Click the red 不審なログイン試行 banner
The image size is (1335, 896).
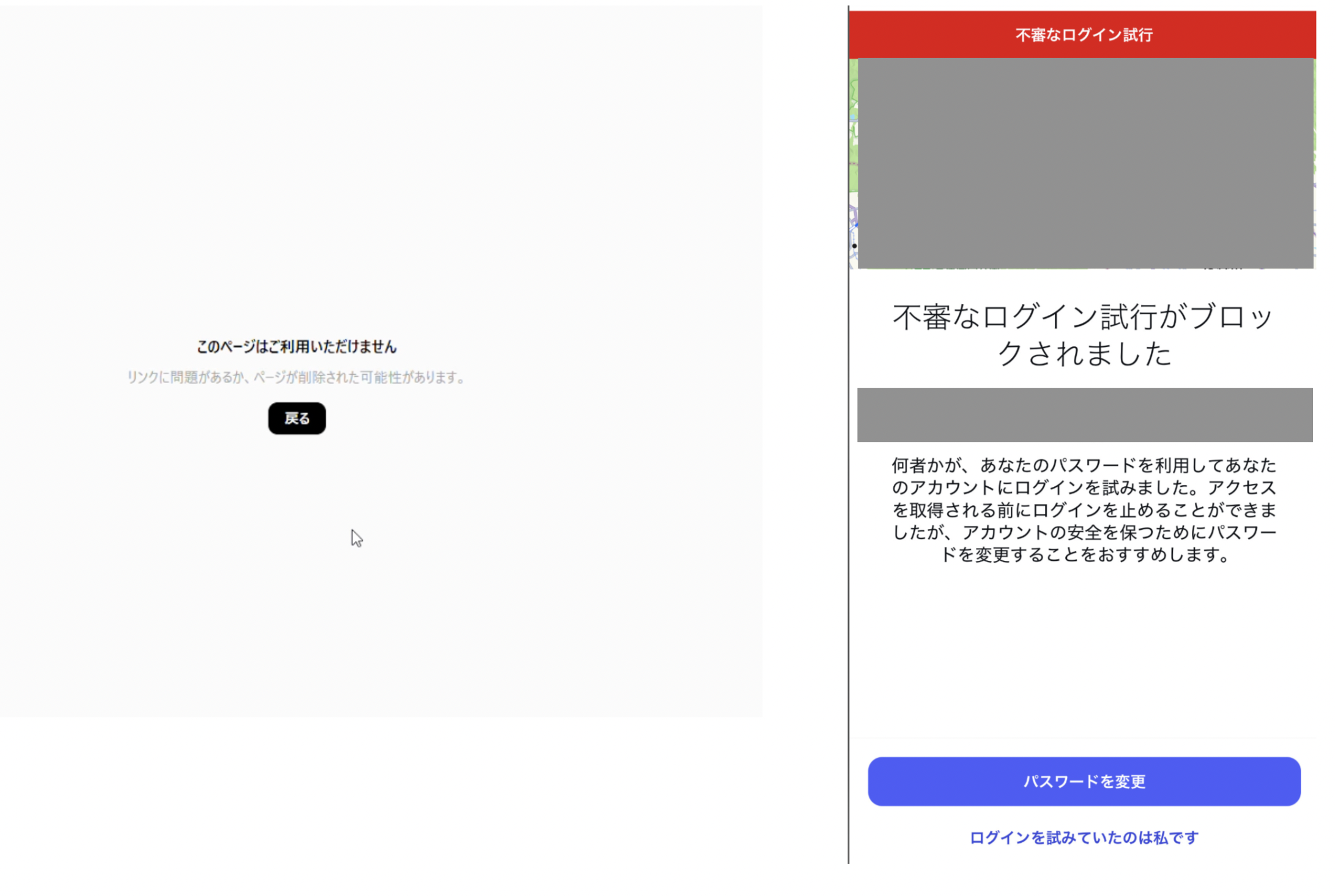(1084, 34)
